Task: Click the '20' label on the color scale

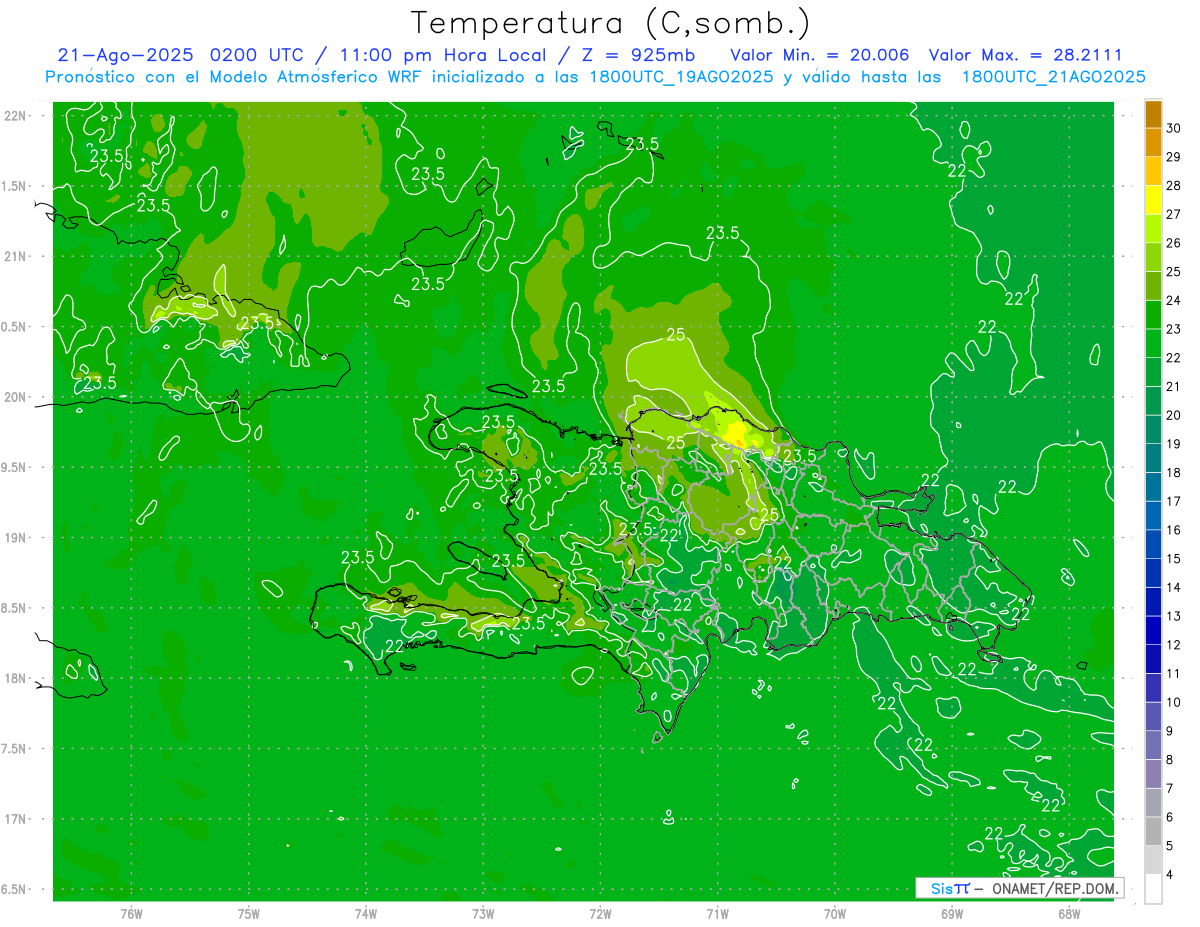Action: [x=1174, y=415]
